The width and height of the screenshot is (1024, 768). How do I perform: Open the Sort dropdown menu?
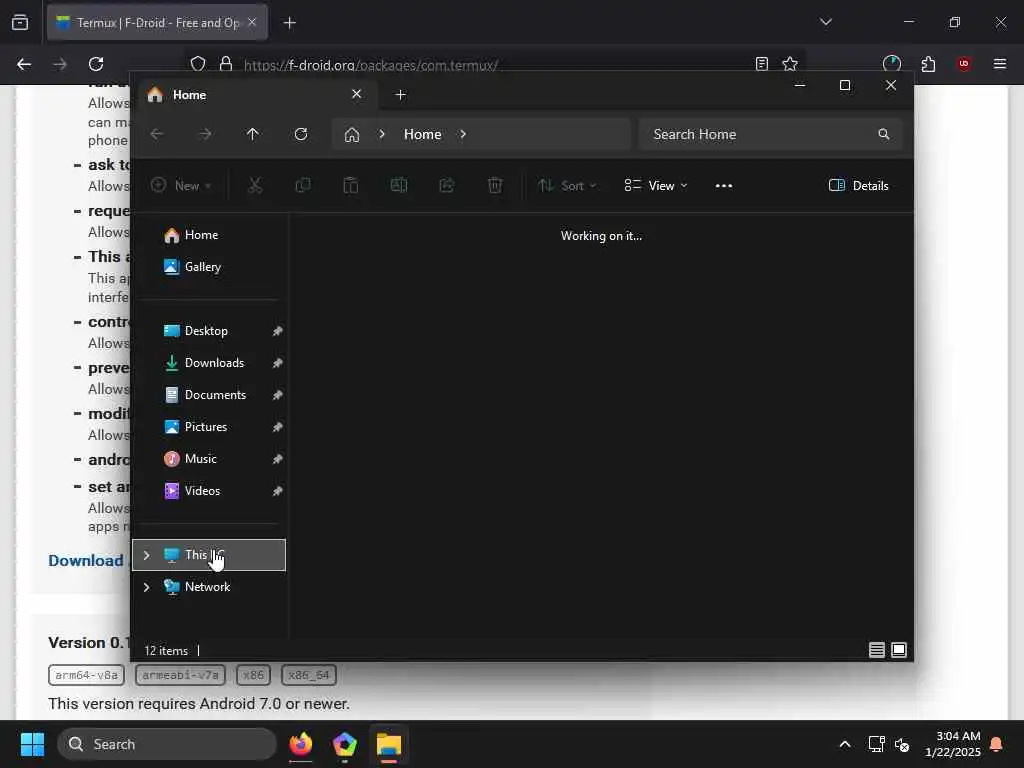567,185
